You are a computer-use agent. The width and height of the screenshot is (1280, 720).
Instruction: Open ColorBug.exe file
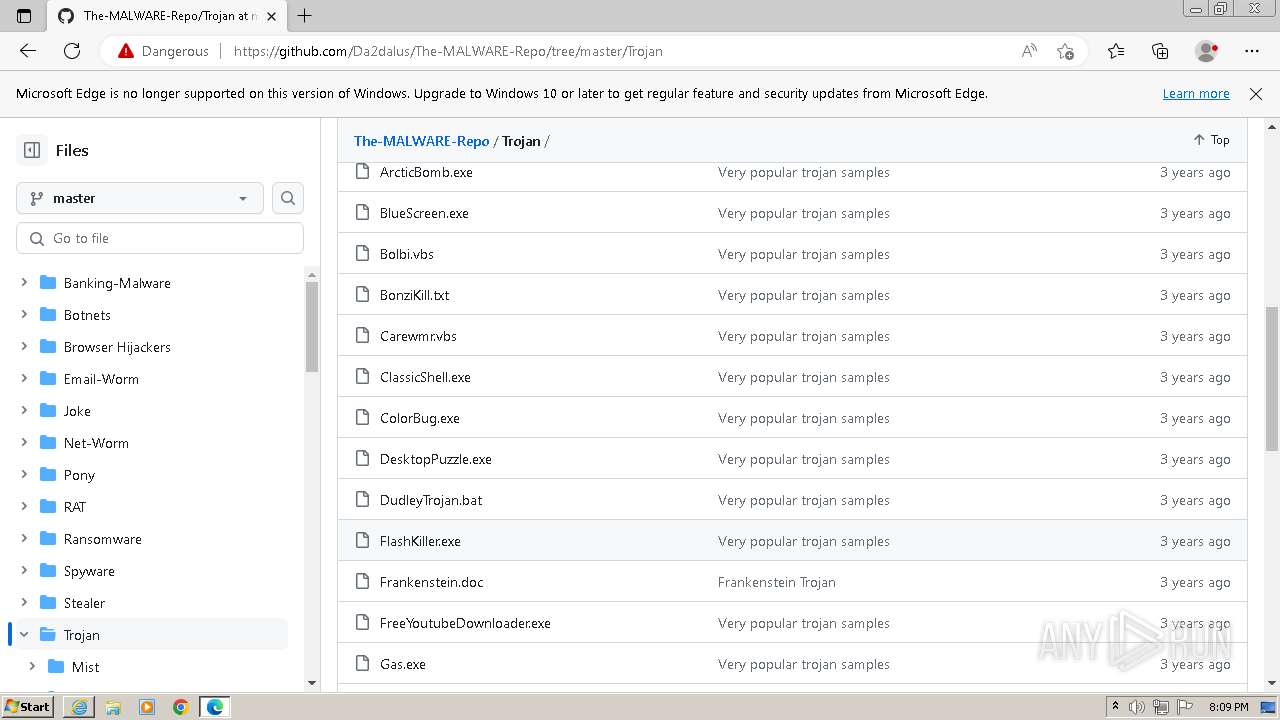(420, 418)
